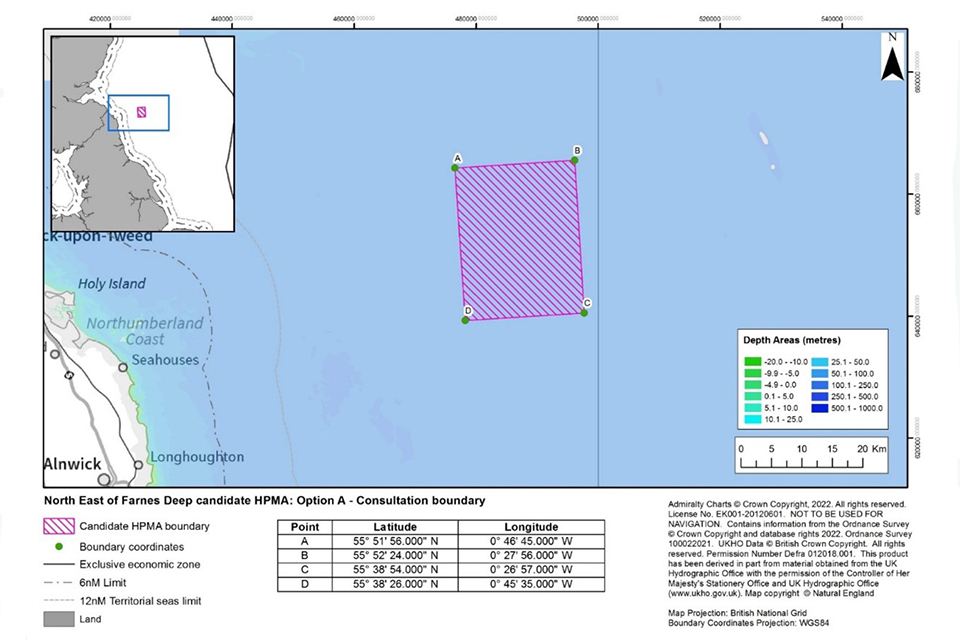Click the Exclusive economic zone legend line
This screenshot has height=640, width=960.
[x=59, y=564]
